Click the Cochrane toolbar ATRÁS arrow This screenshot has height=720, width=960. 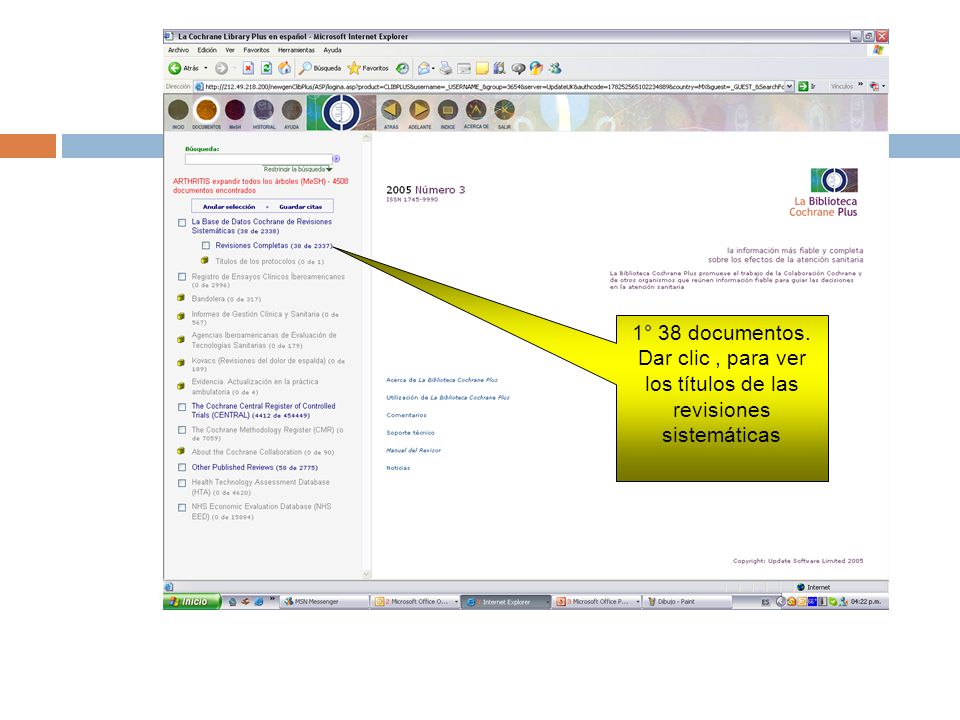point(391,110)
